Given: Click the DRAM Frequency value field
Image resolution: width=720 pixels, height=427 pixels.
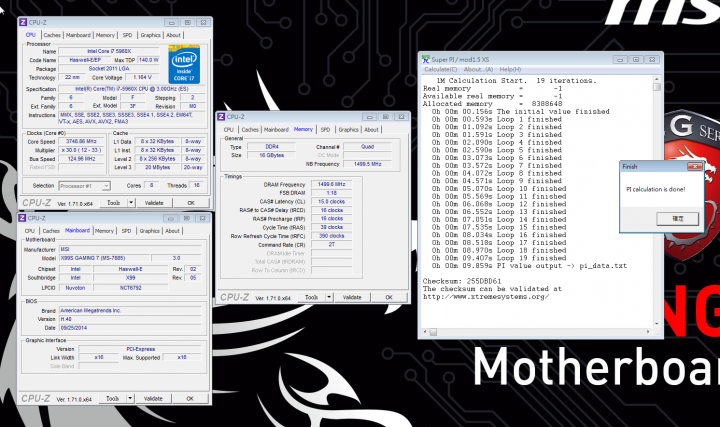Looking at the screenshot, I should pyautogui.click(x=332, y=184).
